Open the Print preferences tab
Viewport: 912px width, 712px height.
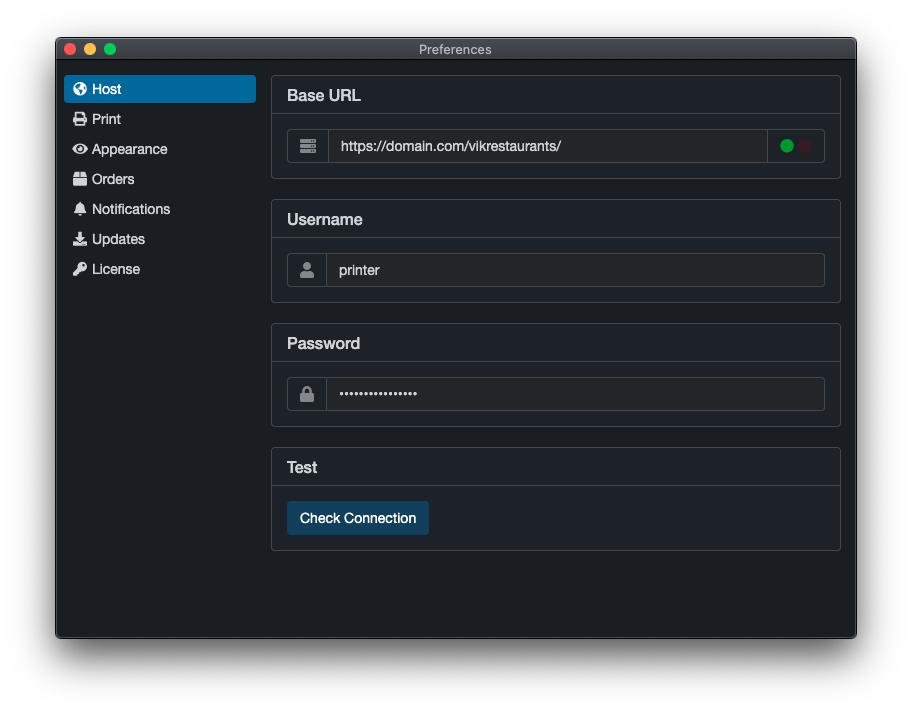(x=106, y=119)
